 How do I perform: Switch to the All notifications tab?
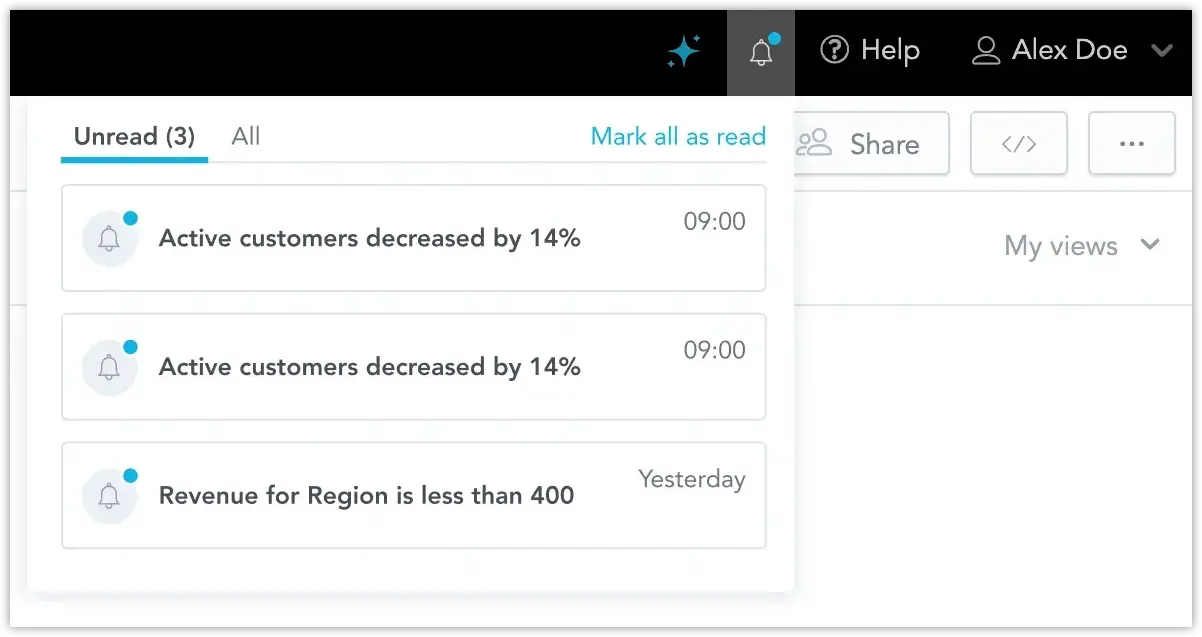[x=245, y=137]
